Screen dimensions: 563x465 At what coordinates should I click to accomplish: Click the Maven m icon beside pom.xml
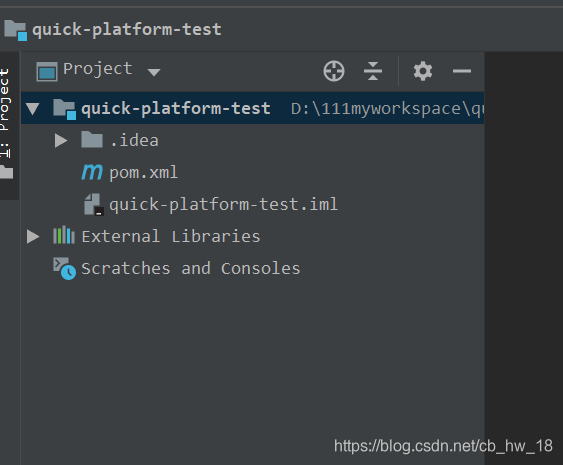(92, 172)
